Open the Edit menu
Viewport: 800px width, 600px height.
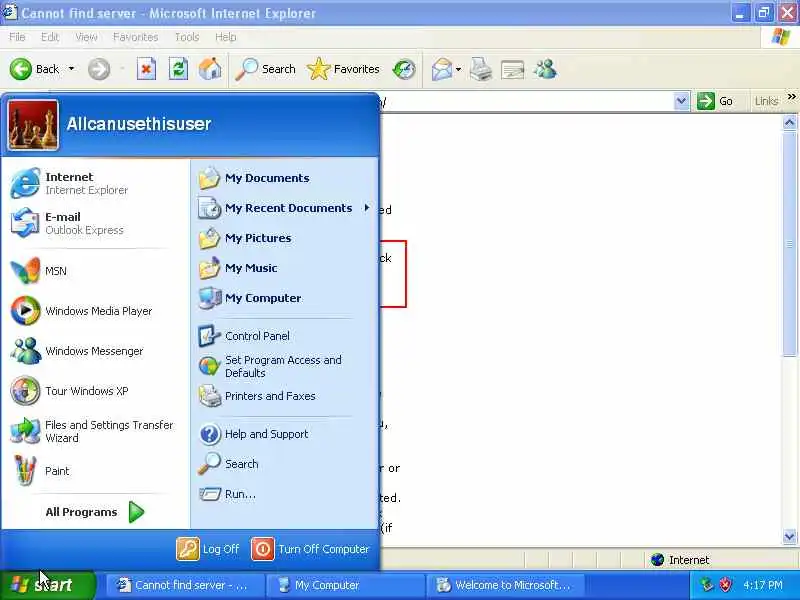pyautogui.click(x=50, y=37)
